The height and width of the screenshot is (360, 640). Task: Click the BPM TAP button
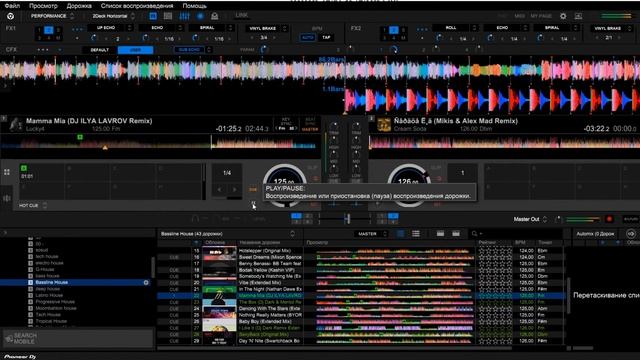[x=326, y=38]
